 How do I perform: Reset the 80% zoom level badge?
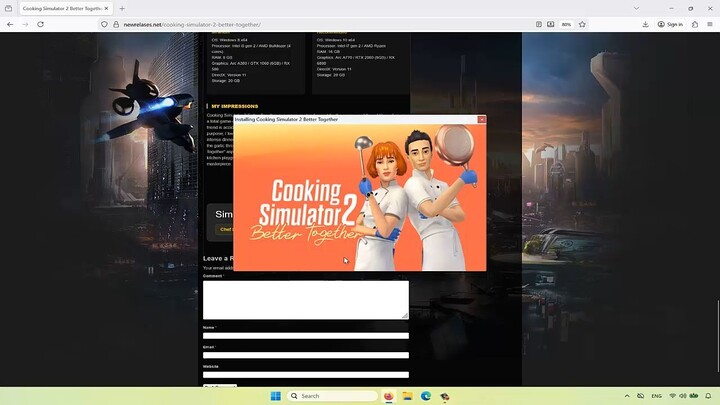pyautogui.click(x=566, y=24)
